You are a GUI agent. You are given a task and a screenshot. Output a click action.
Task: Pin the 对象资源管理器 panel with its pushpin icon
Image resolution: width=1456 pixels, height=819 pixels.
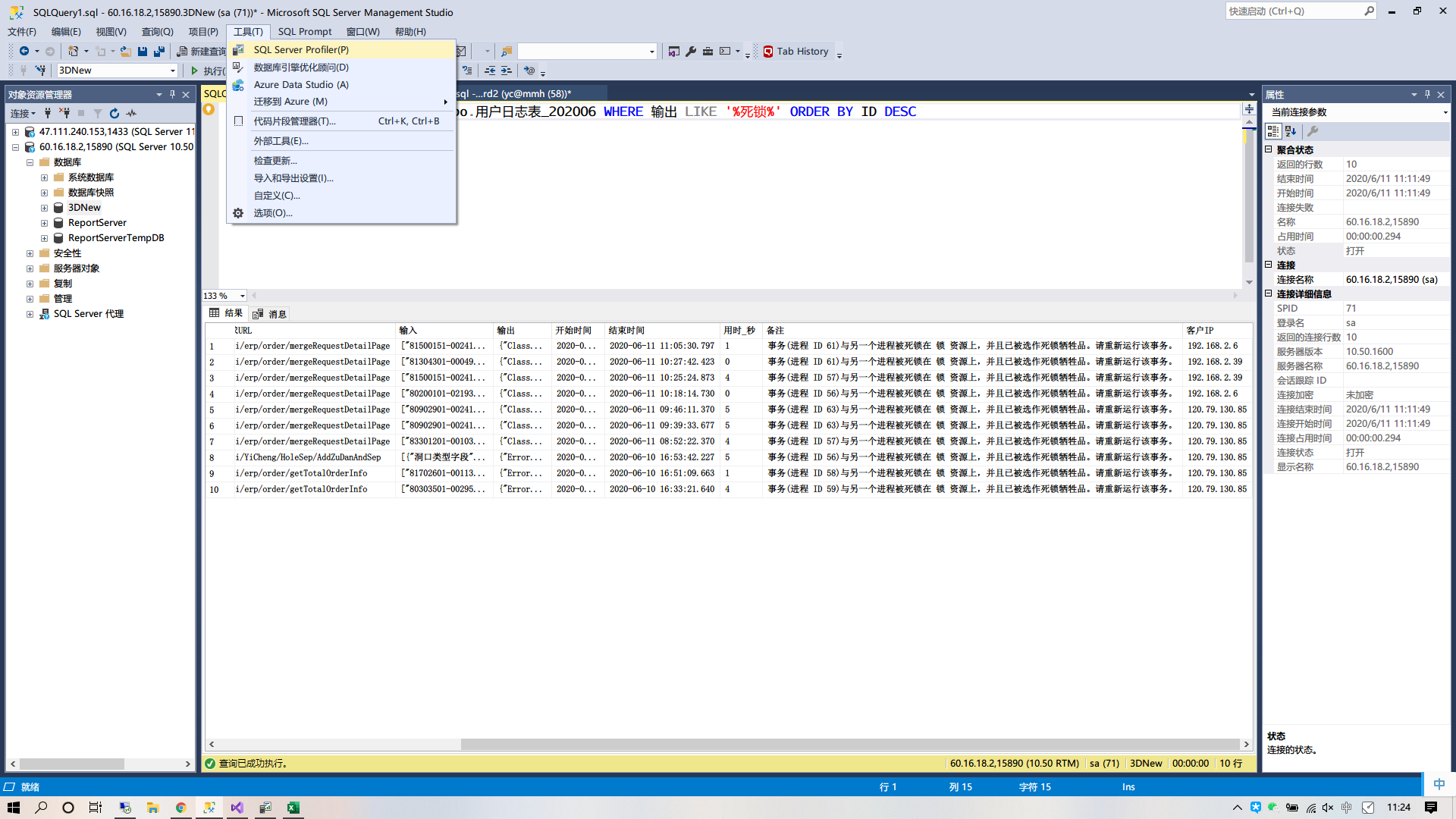tap(172, 94)
